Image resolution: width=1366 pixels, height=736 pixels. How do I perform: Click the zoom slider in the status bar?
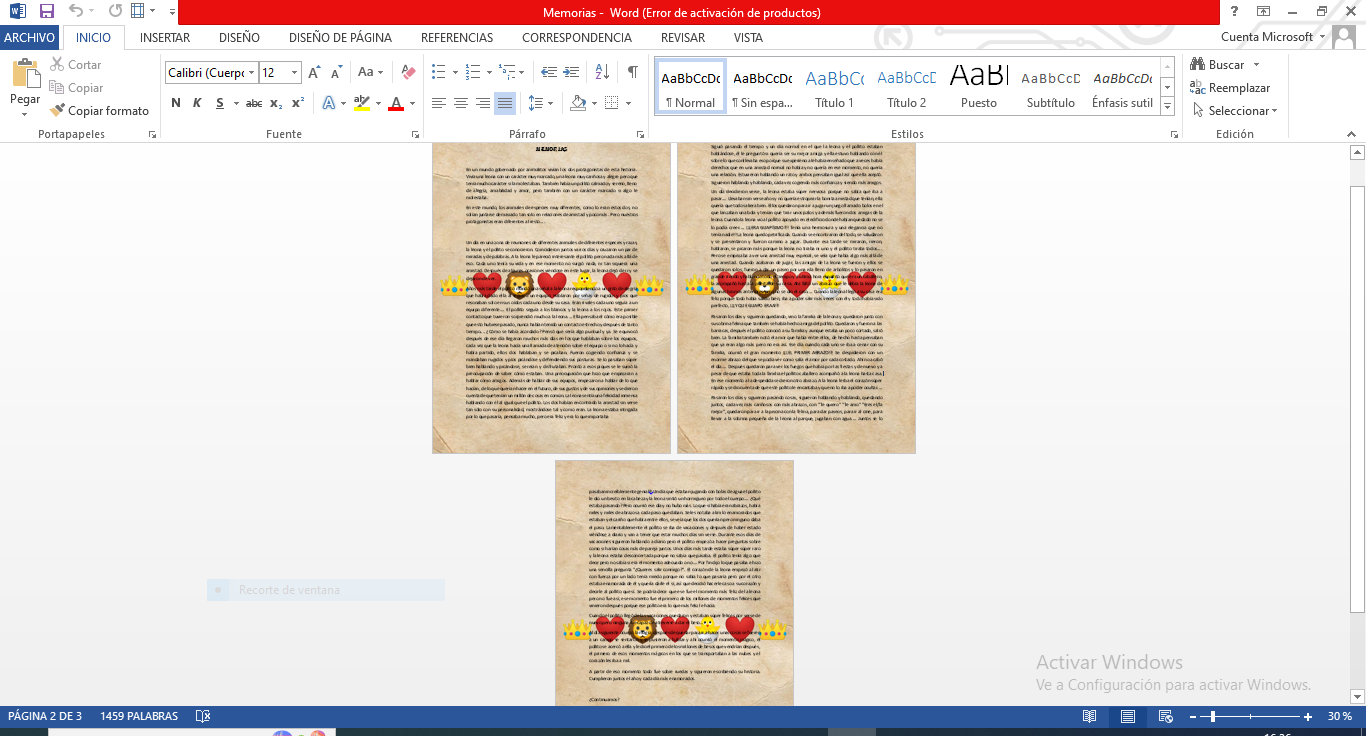click(x=1212, y=716)
